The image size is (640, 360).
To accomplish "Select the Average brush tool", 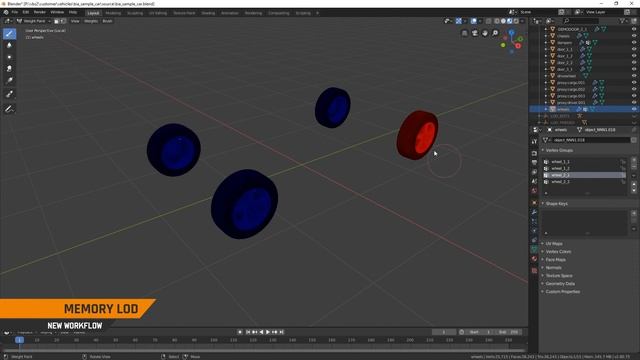I will click(9, 58).
